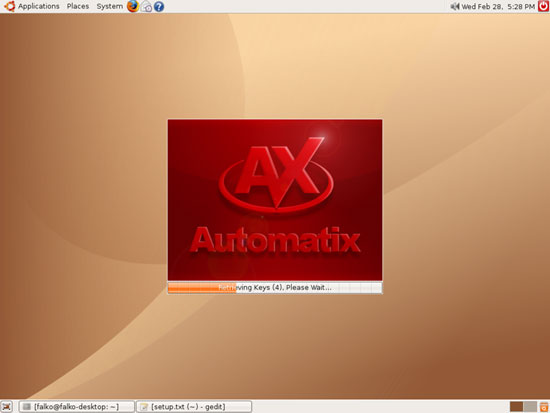Click the Ubuntu logo icon

point(9,6)
